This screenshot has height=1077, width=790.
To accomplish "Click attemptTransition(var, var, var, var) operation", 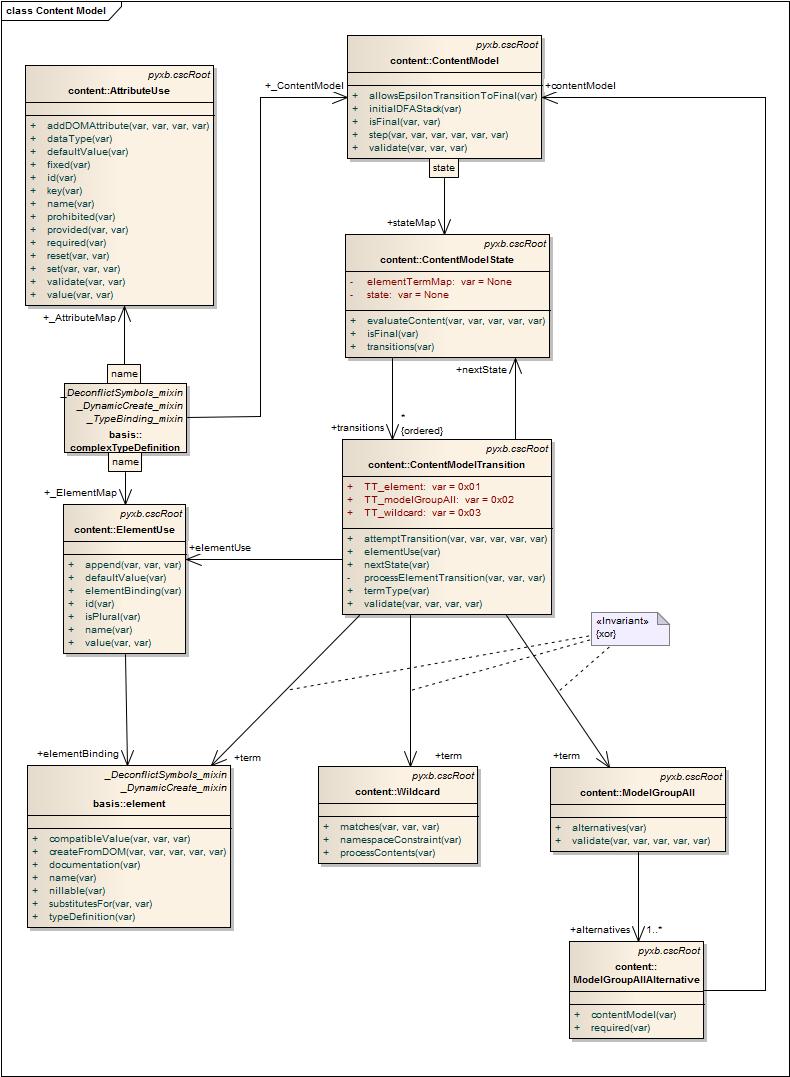I will [455, 538].
